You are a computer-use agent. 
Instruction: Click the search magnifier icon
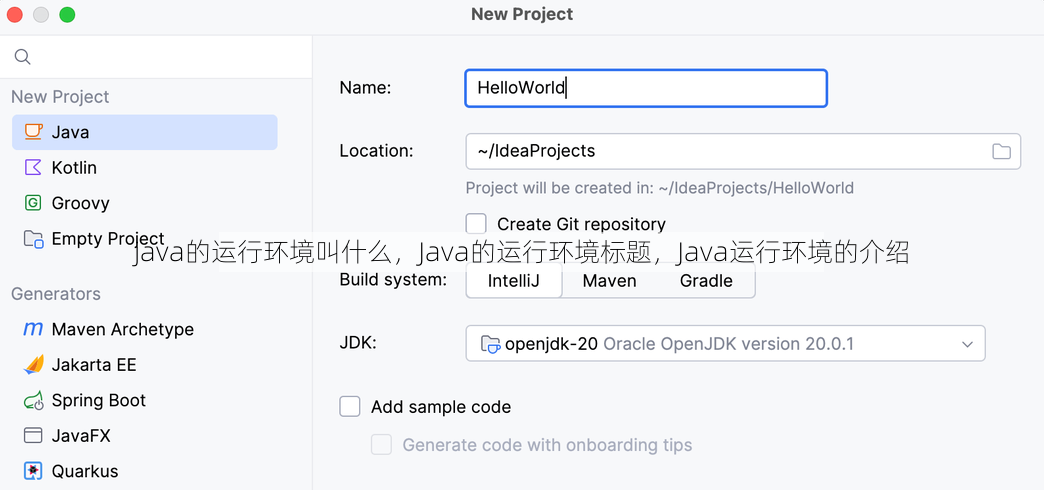(x=23, y=57)
